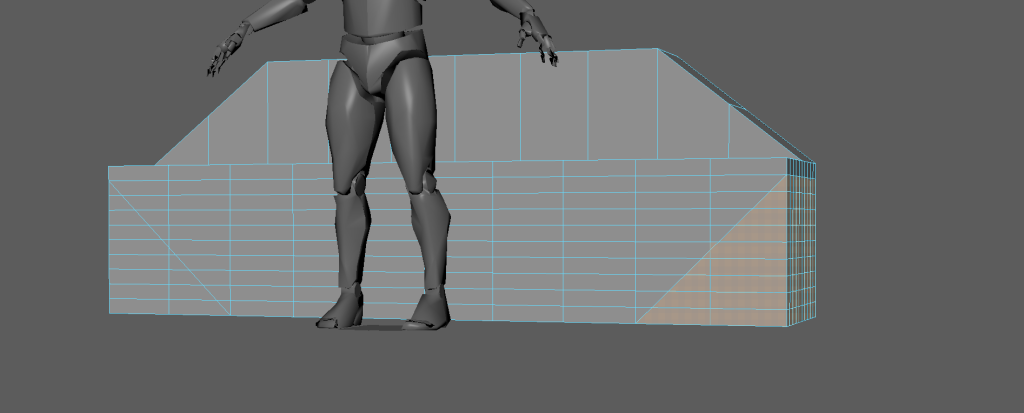
Task: Click the robot's knee joint on the right
Action: pyautogui.click(x=427, y=183)
